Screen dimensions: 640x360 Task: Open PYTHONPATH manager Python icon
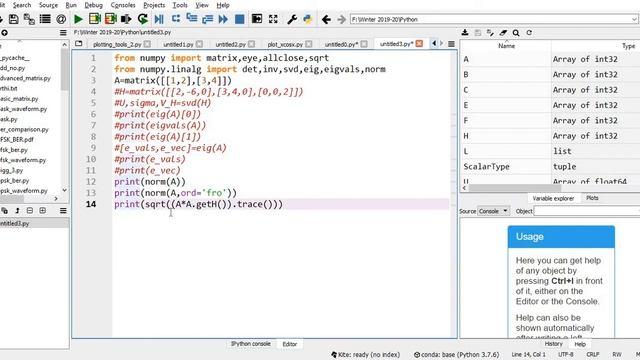click(x=307, y=19)
